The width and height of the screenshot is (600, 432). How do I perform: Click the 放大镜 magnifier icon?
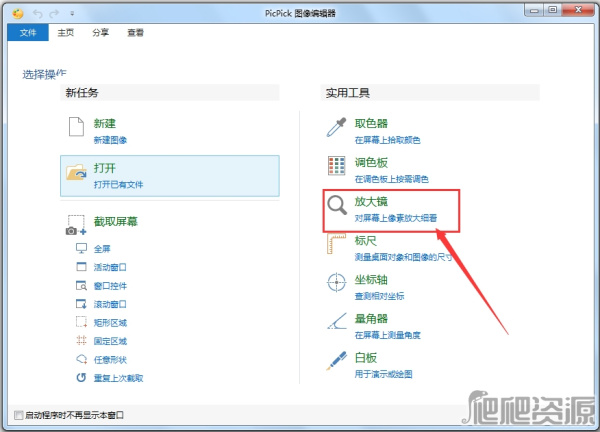click(337, 205)
